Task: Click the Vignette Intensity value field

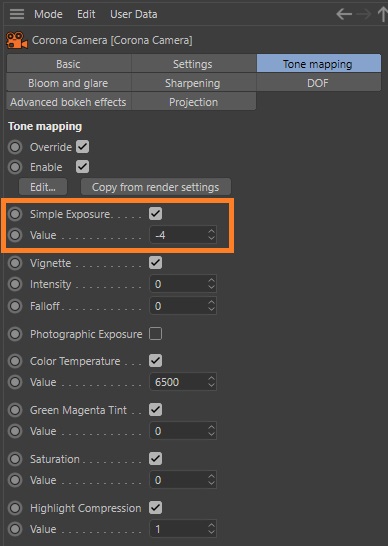Action: click(x=183, y=284)
